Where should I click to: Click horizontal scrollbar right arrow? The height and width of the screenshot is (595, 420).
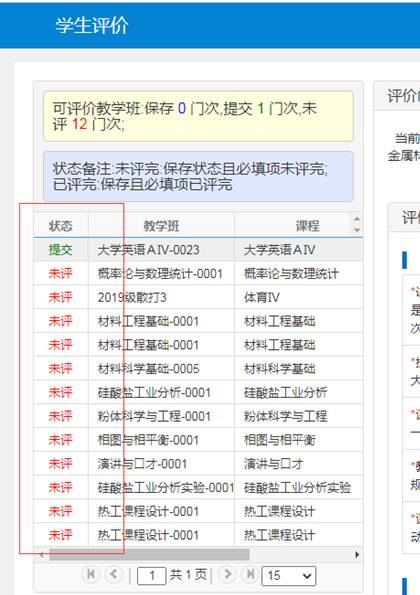tap(357, 555)
